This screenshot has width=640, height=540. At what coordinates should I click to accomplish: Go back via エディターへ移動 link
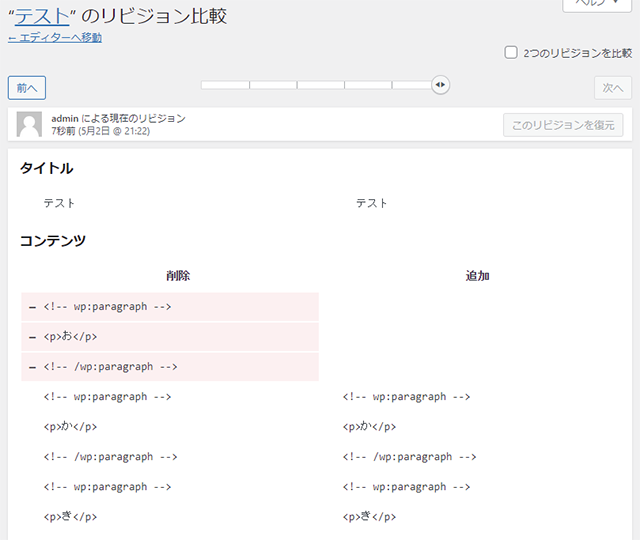tap(55, 38)
